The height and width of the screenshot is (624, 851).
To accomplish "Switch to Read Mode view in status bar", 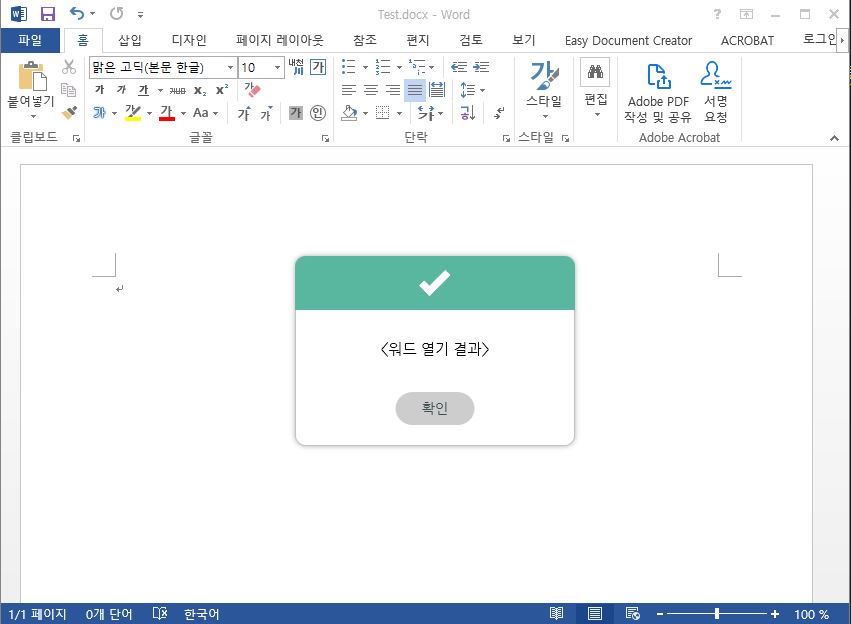I will click(557, 613).
